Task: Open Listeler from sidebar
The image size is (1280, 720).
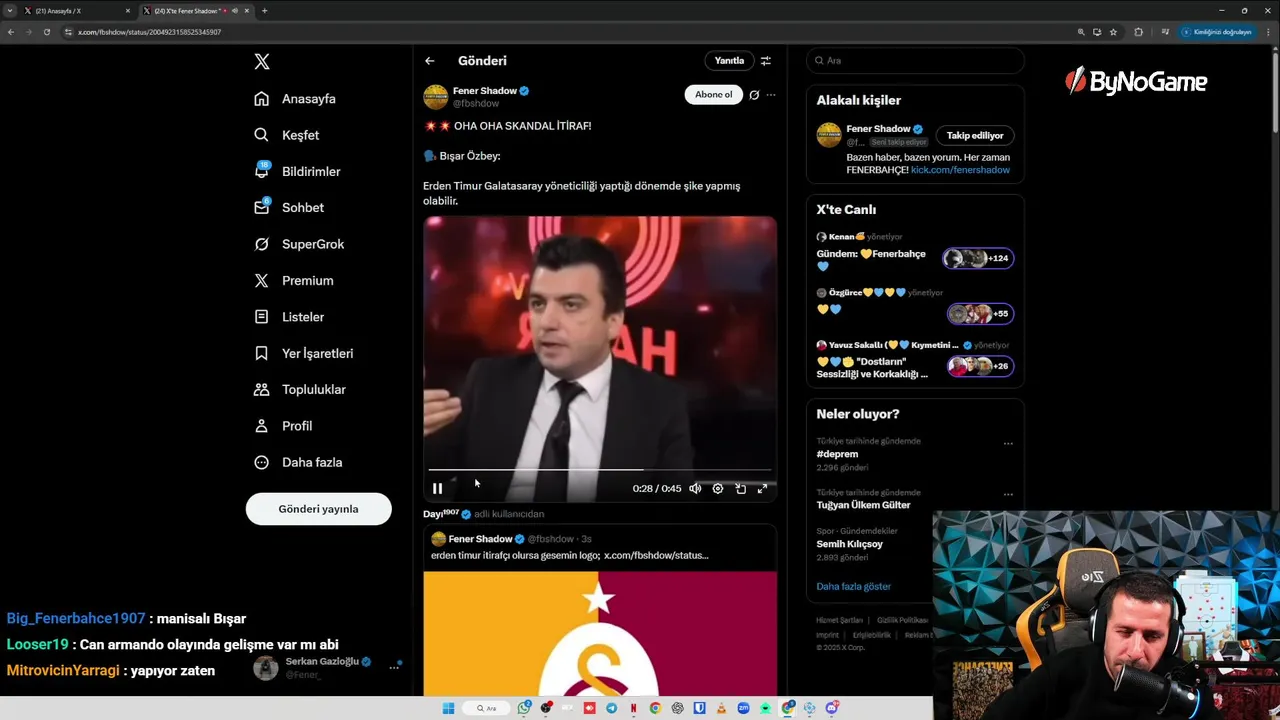Action: [289, 317]
